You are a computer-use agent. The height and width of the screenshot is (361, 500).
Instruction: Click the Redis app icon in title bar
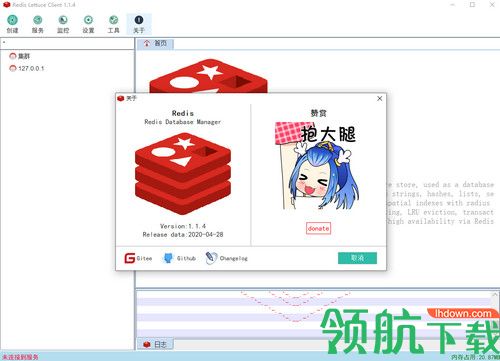pos(6,5)
